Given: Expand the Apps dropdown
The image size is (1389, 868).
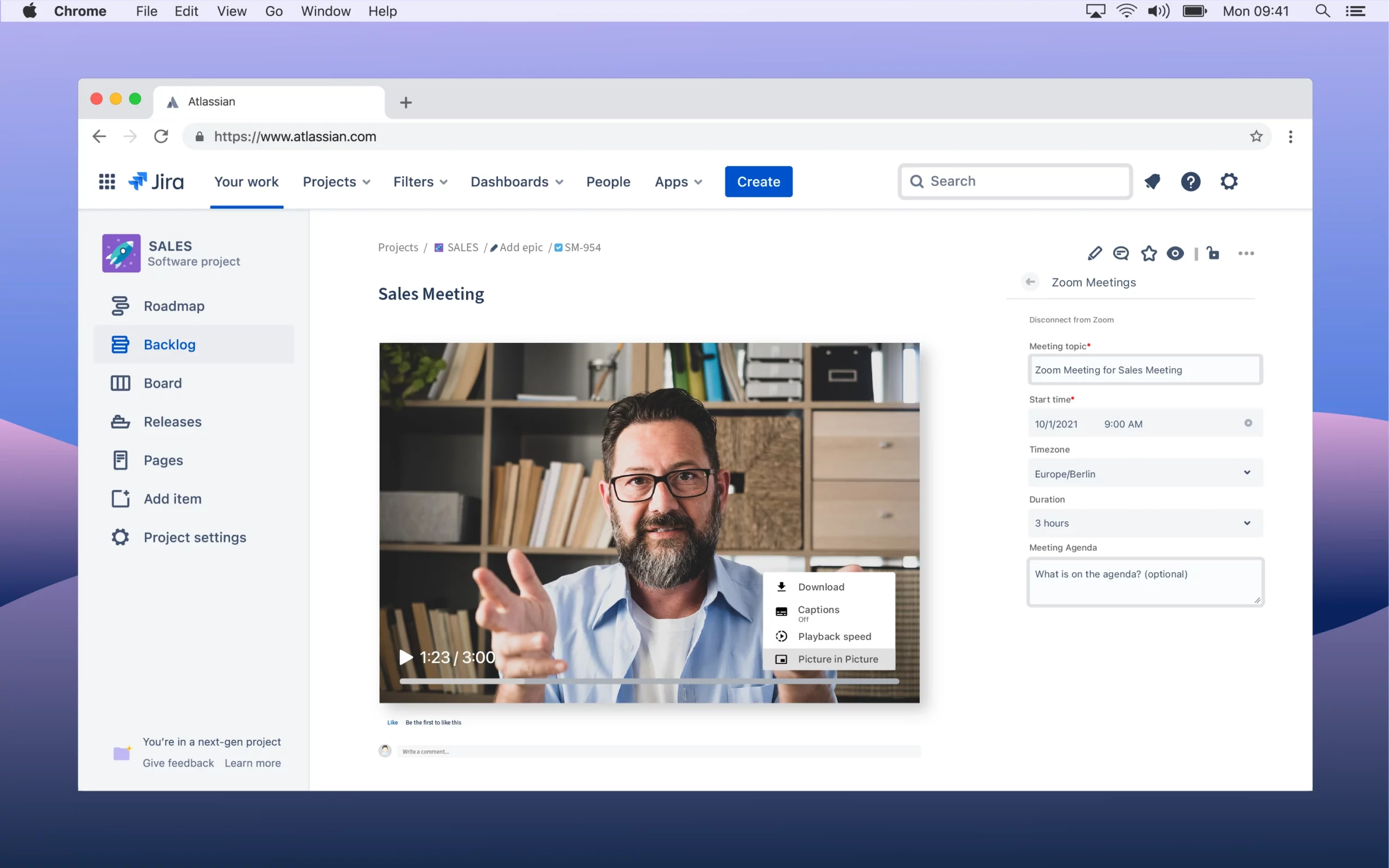Looking at the screenshot, I should (x=678, y=181).
